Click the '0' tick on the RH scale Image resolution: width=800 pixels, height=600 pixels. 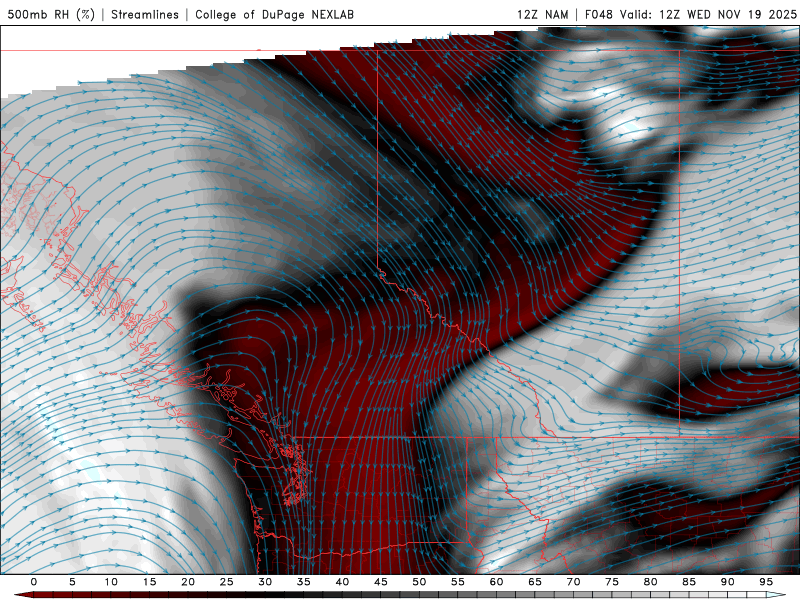pos(34,582)
